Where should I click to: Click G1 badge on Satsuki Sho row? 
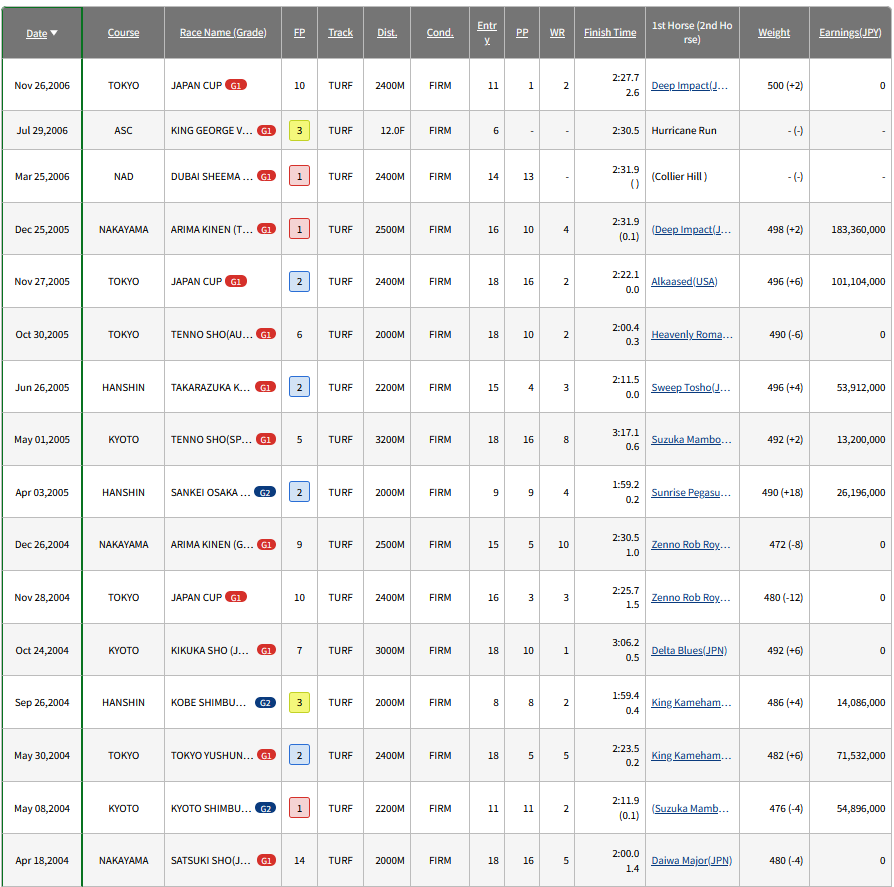point(266,860)
